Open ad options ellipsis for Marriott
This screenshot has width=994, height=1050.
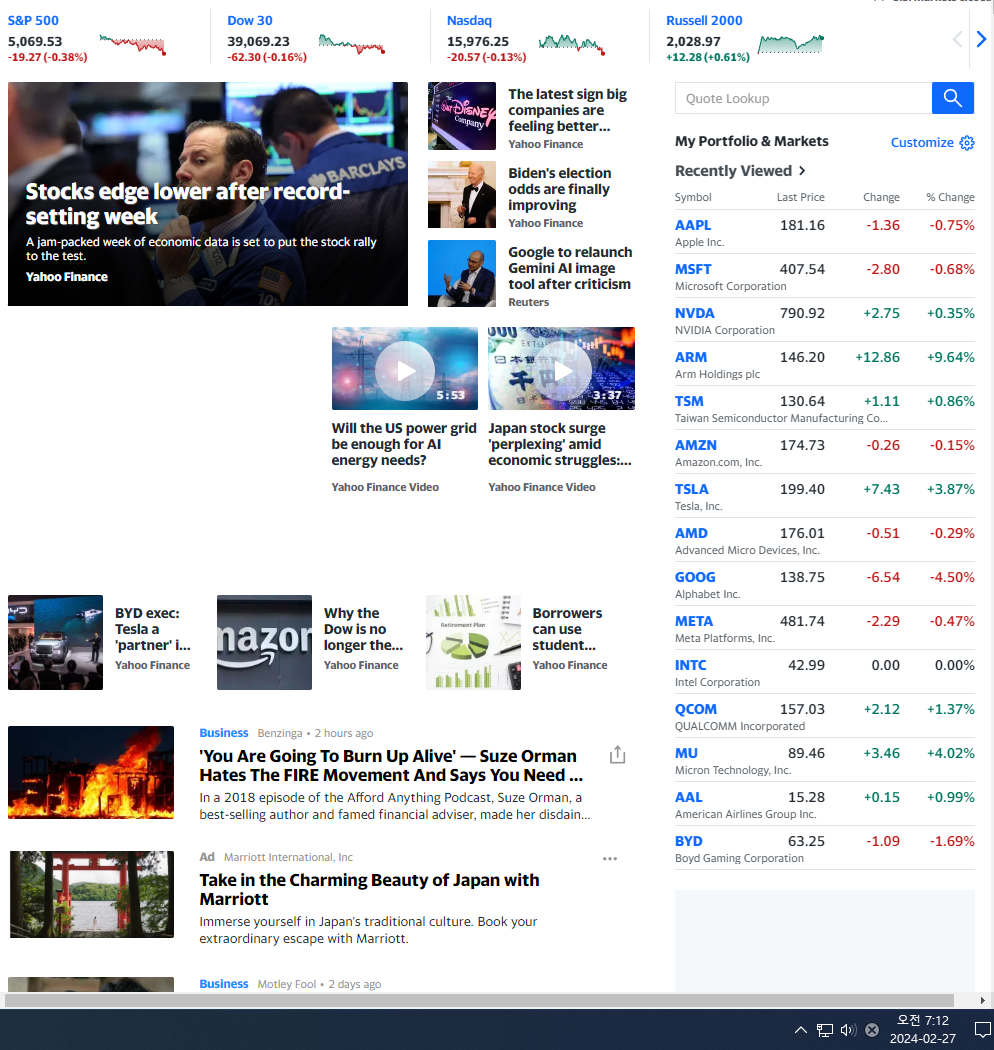610,858
